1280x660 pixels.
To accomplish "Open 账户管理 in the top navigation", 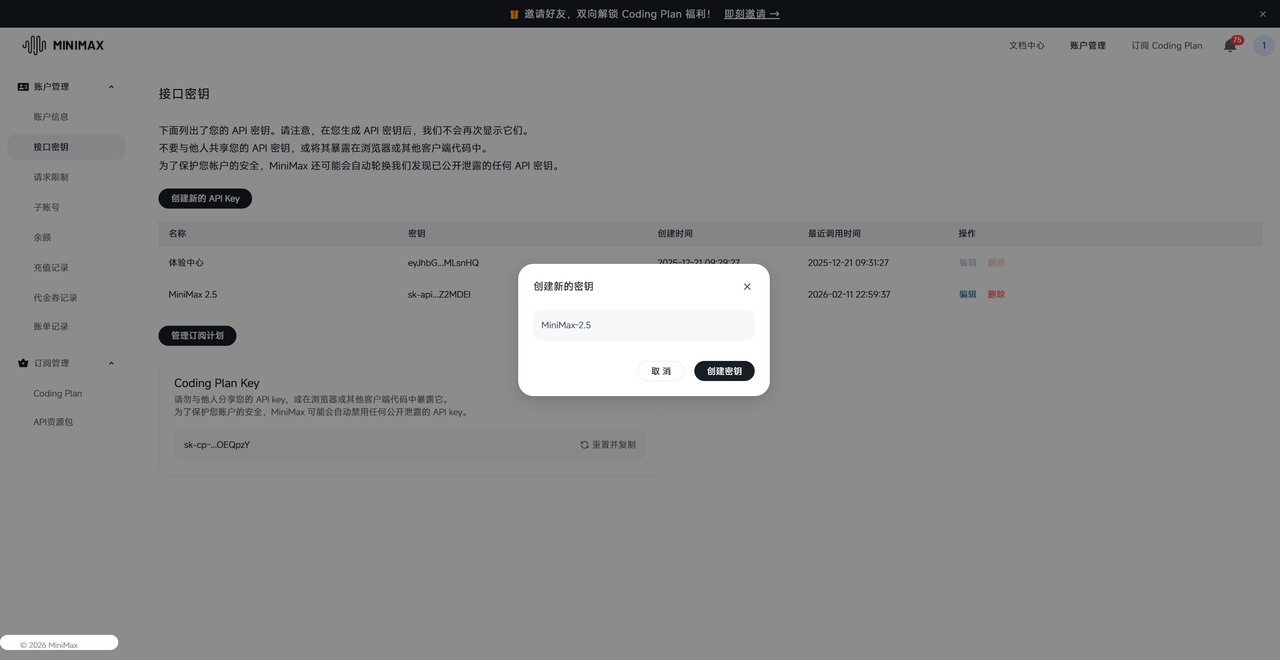I will [1088, 46].
